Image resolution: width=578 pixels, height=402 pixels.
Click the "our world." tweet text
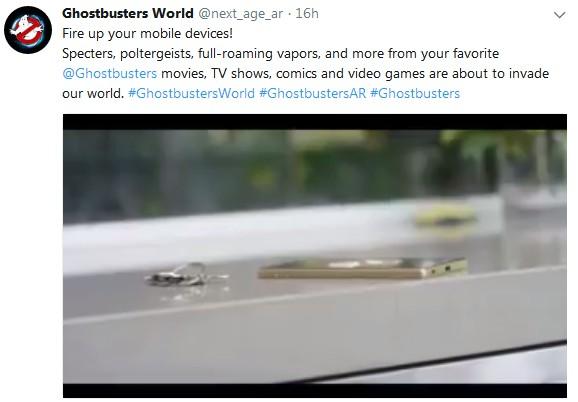tap(93, 93)
